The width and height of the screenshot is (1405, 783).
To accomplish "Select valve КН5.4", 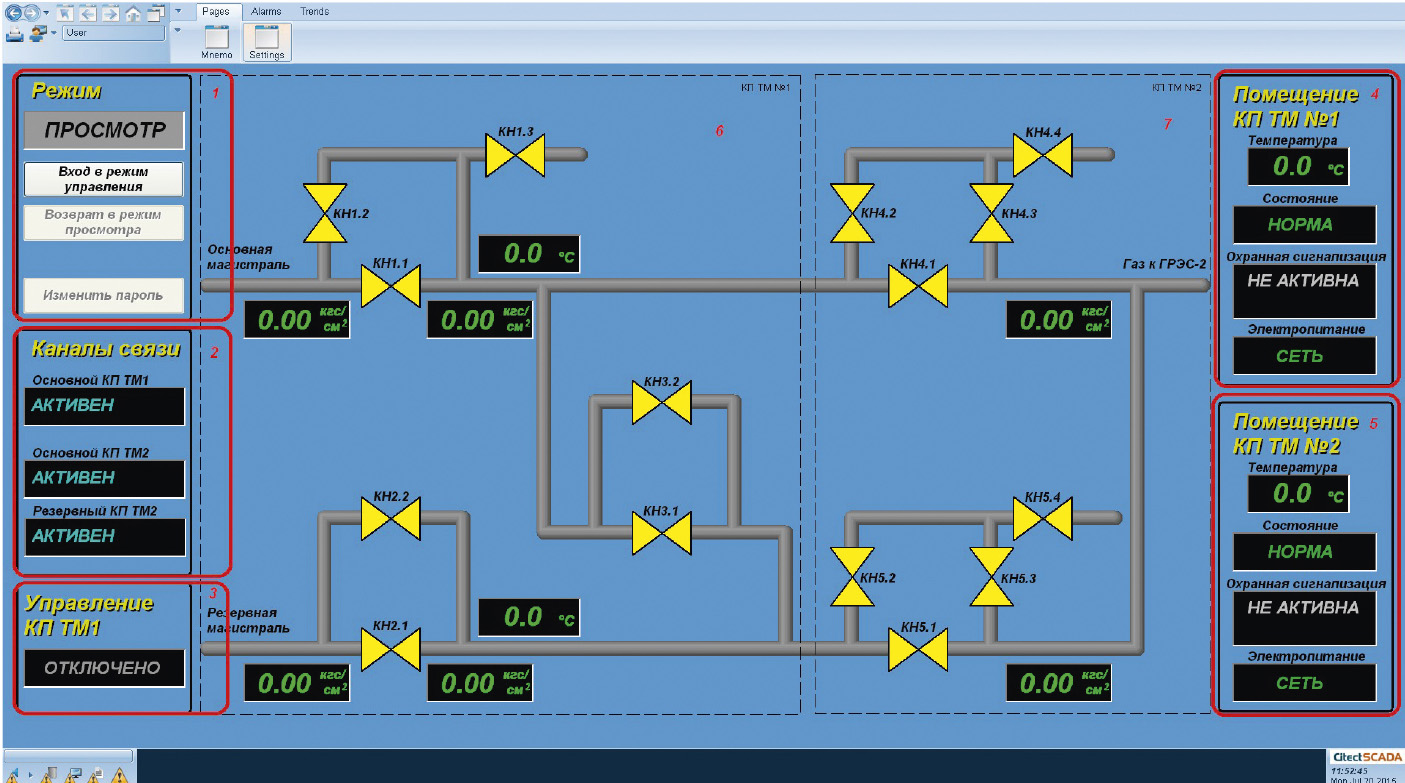I will pos(1043,519).
